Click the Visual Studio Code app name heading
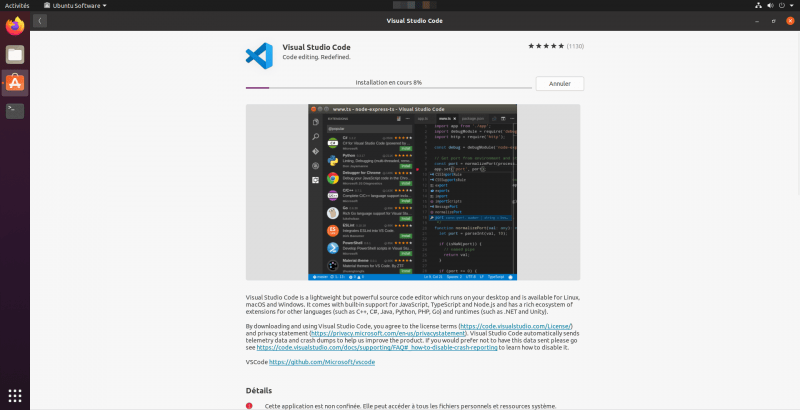This screenshot has height=410, width=800. pos(316,47)
